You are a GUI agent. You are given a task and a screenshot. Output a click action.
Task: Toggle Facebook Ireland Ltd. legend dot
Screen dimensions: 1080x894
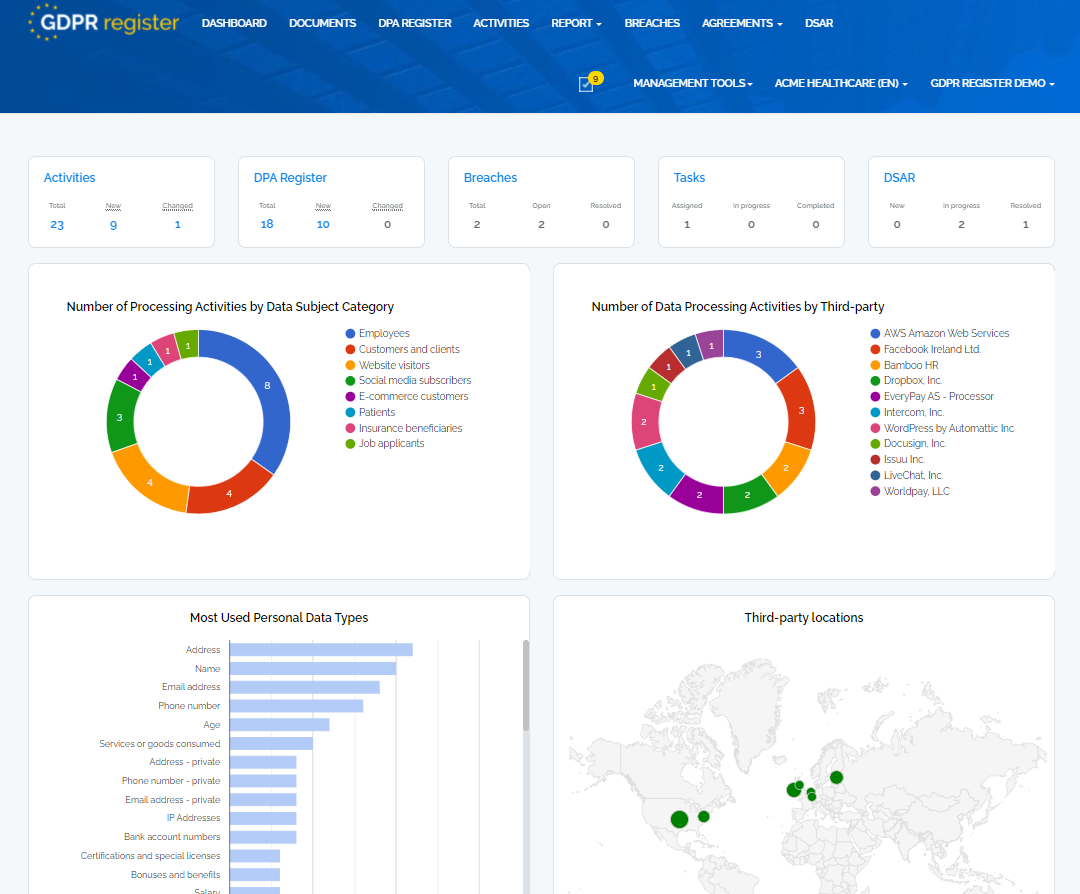click(875, 349)
